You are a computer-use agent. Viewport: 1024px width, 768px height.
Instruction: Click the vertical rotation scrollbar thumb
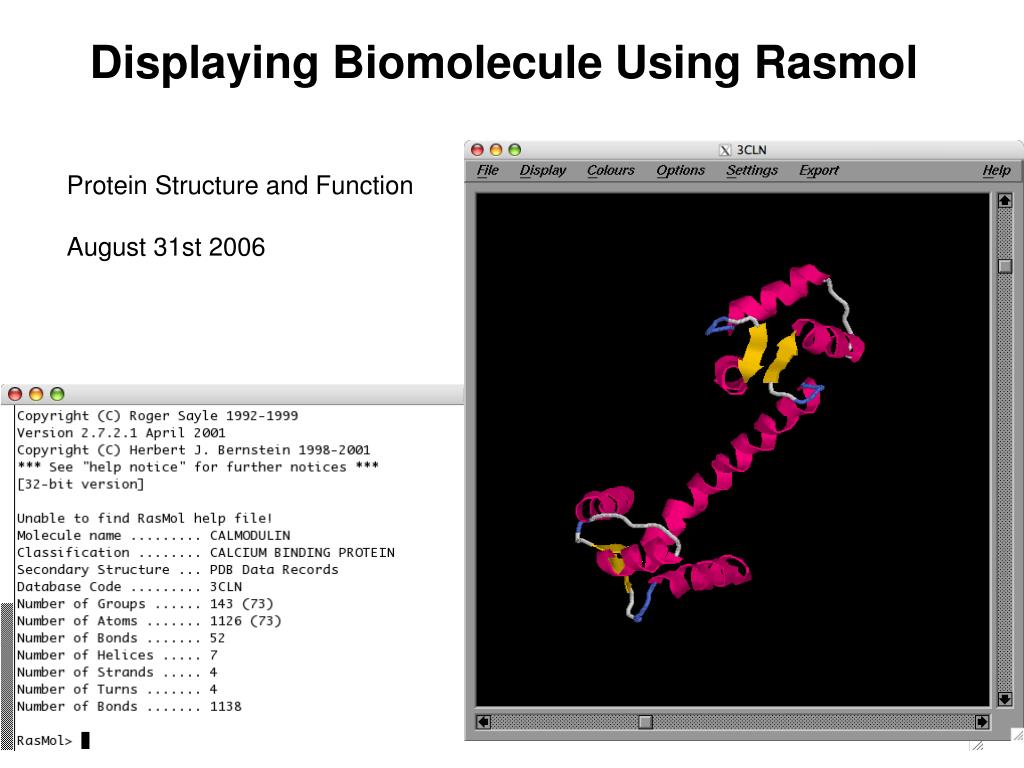pyautogui.click(x=1005, y=266)
